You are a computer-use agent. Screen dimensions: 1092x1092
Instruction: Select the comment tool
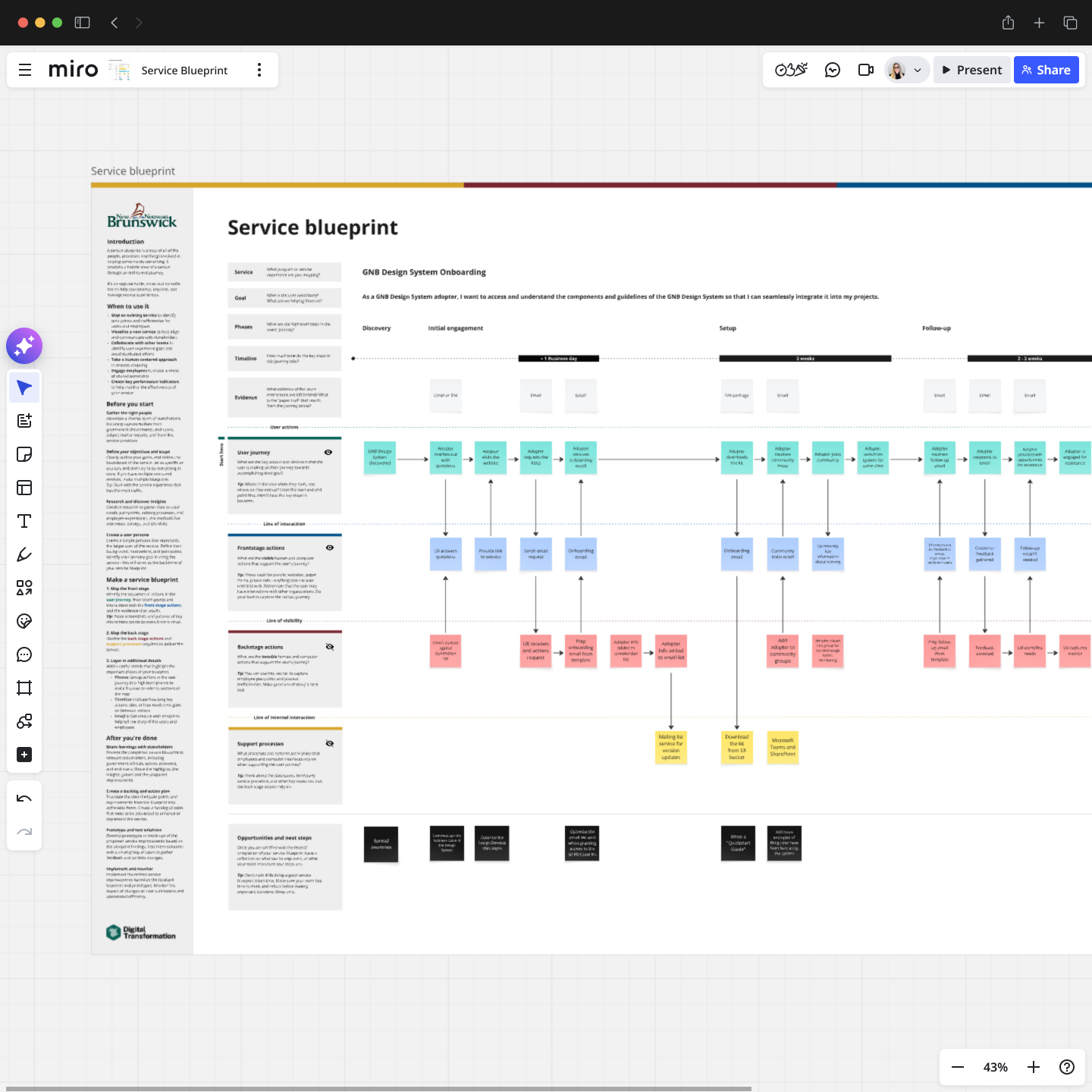point(24,654)
